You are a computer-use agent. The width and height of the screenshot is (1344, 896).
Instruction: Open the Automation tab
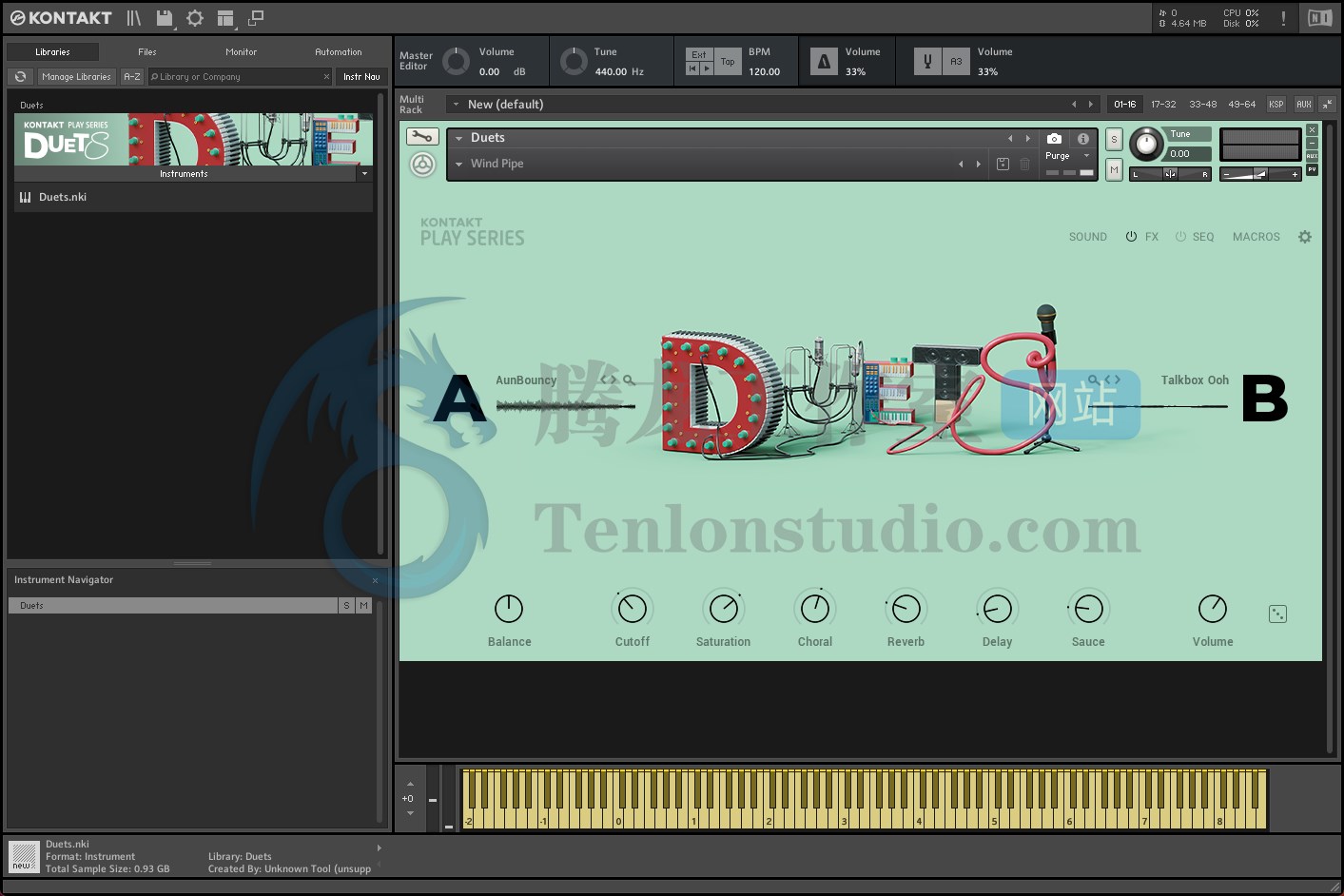tap(339, 52)
